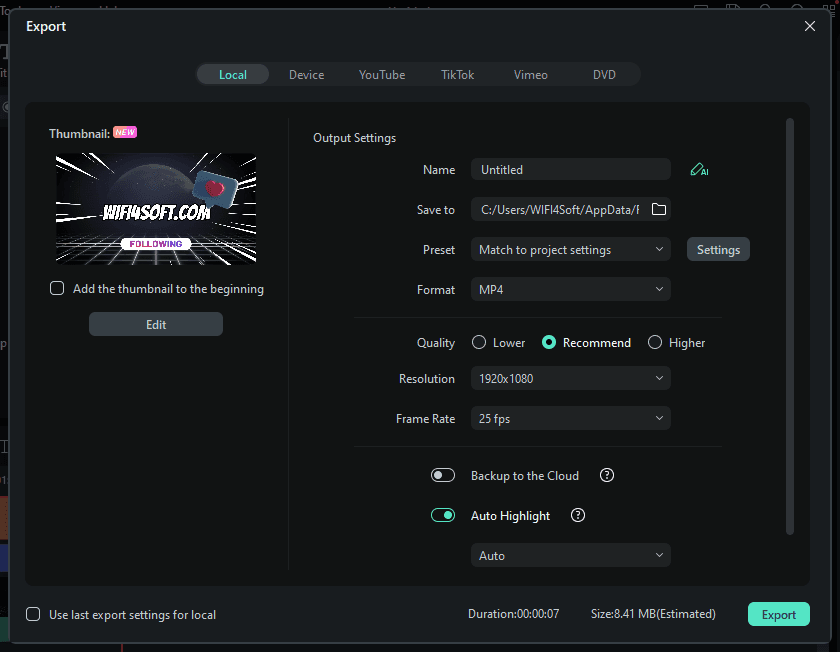The width and height of the screenshot is (840, 652).
Task: Open the Resolution 1920x1080 dropdown
Action: pyautogui.click(x=570, y=379)
